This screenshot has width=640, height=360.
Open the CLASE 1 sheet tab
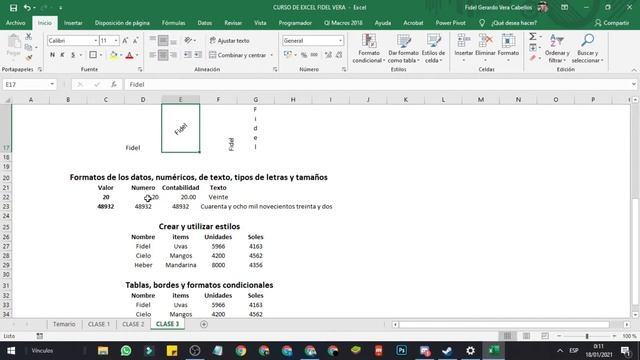99,324
